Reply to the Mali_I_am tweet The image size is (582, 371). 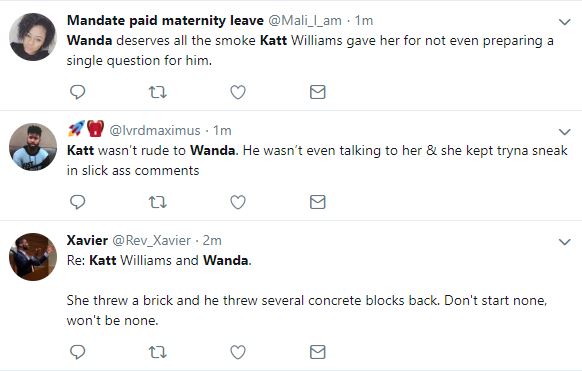coord(78,92)
